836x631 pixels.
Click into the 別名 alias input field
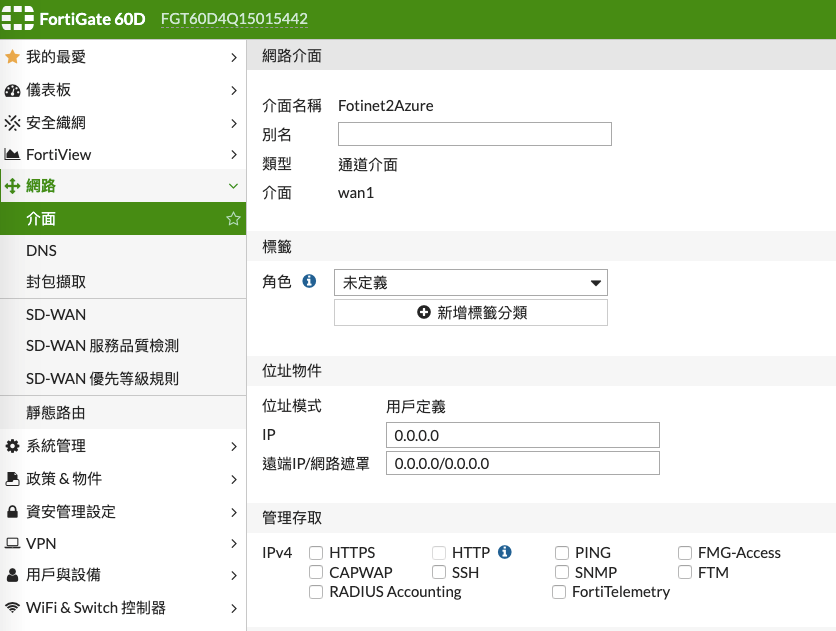tap(475, 134)
